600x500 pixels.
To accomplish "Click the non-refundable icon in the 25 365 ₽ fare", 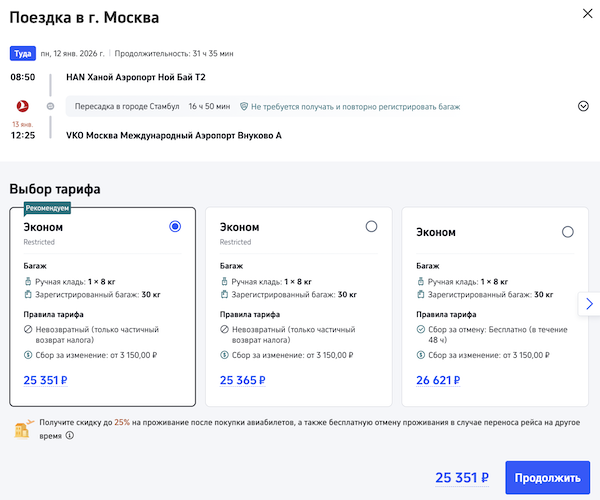I will tap(224, 329).
